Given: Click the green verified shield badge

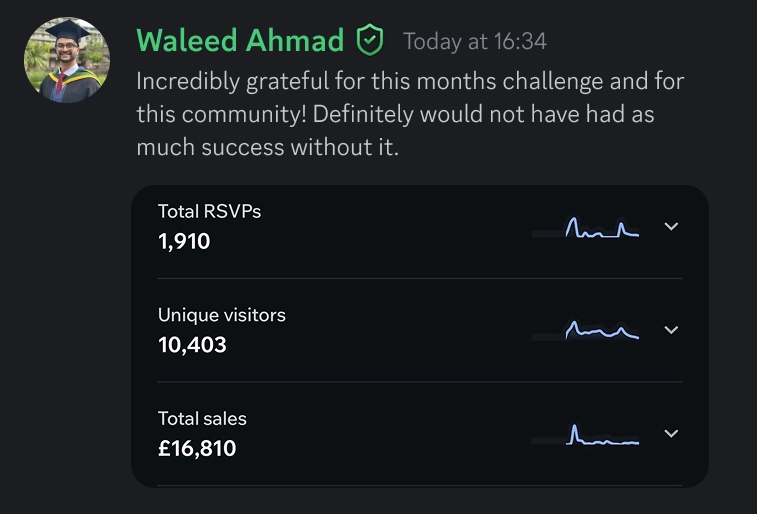Looking at the screenshot, I should [x=370, y=40].
